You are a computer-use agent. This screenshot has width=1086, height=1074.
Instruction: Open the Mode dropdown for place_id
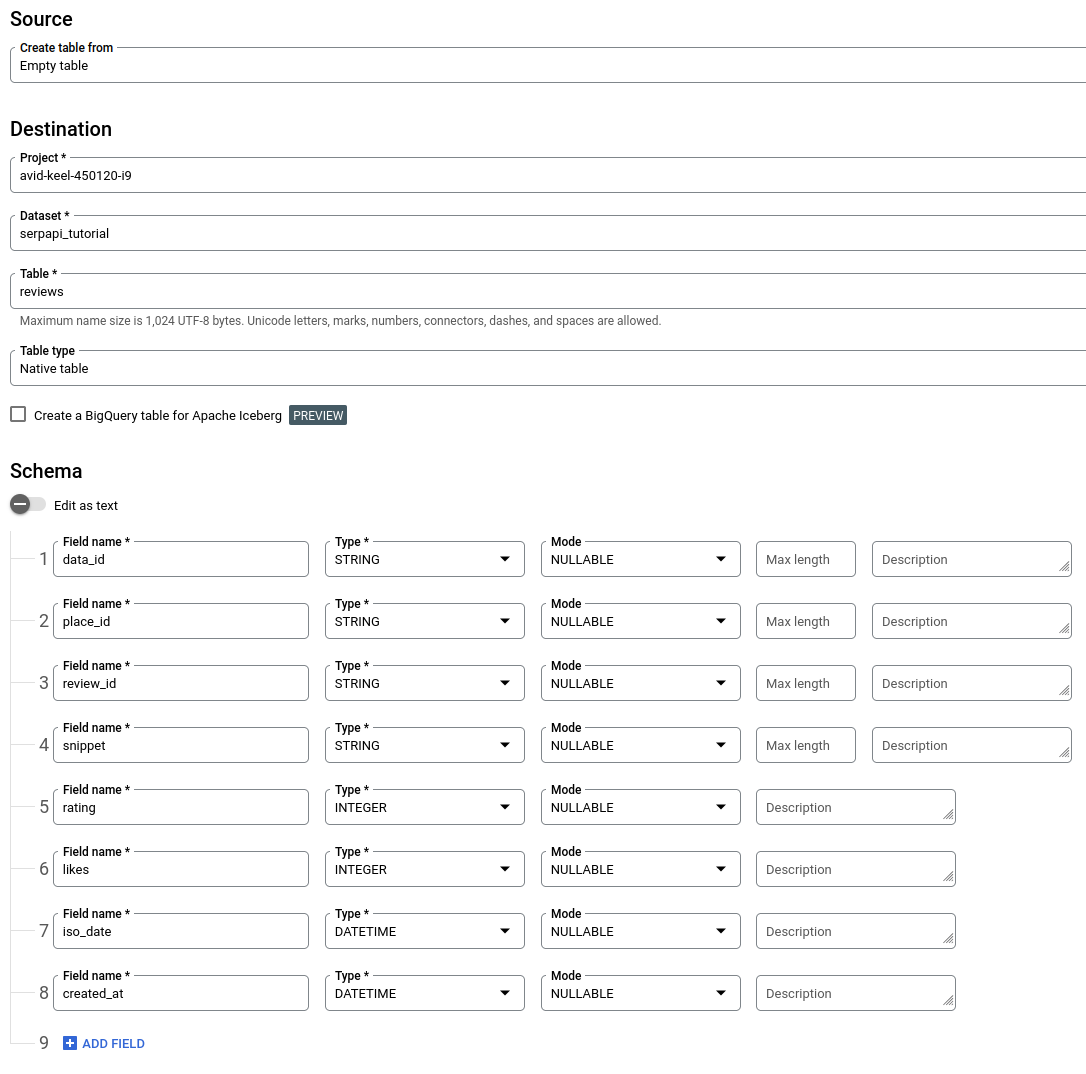coord(641,621)
